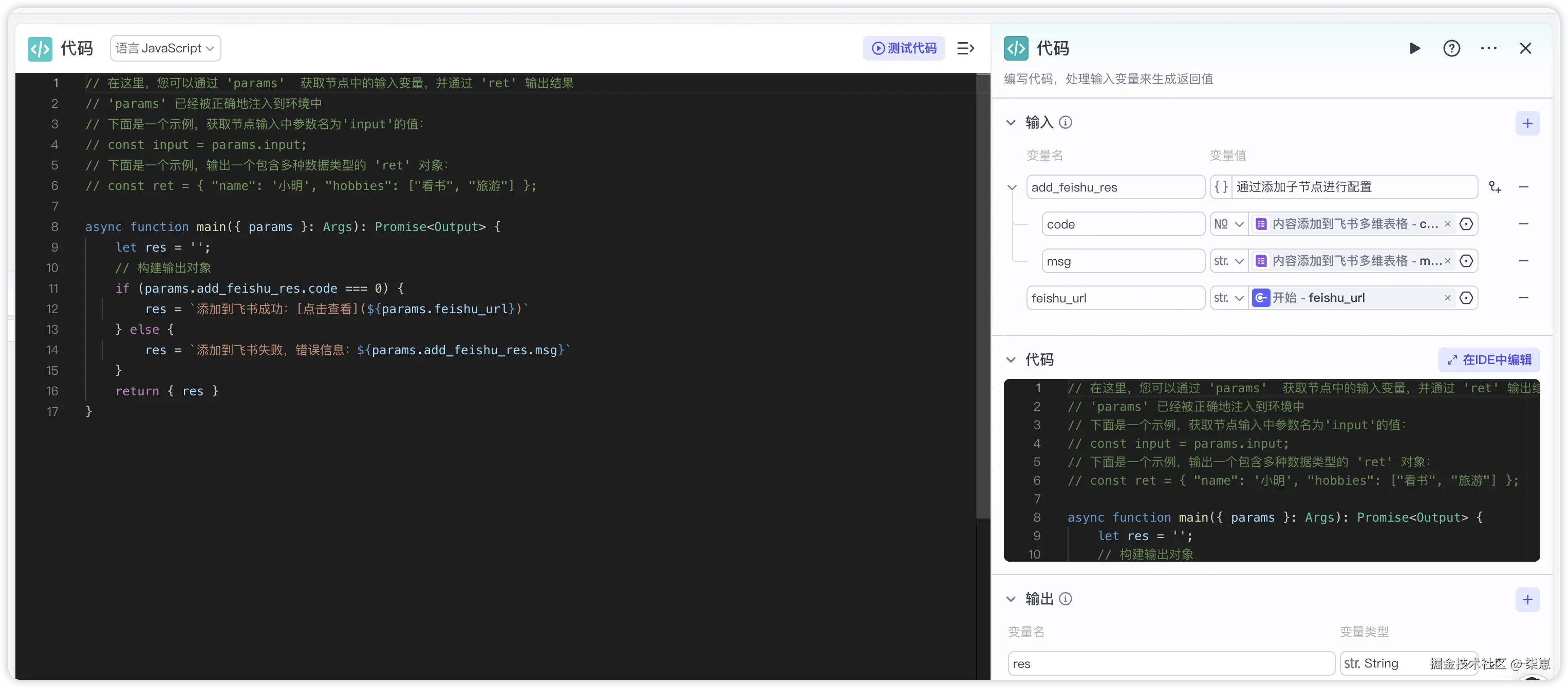Remove the msg input row
This screenshot has height=688, width=1568.
click(x=1523, y=261)
